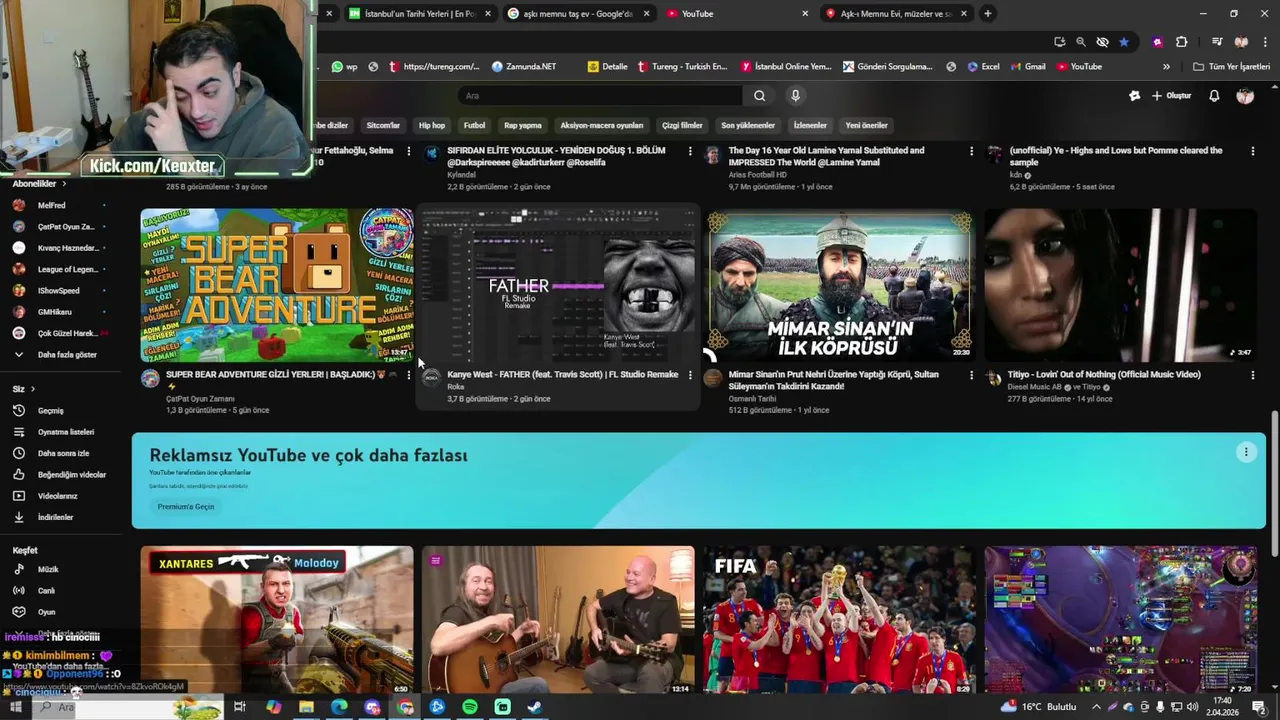Image resolution: width=1280 pixels, height=720 pixels.
Task: Click the page vertical scrollbar
Action: click(1273, 482)
